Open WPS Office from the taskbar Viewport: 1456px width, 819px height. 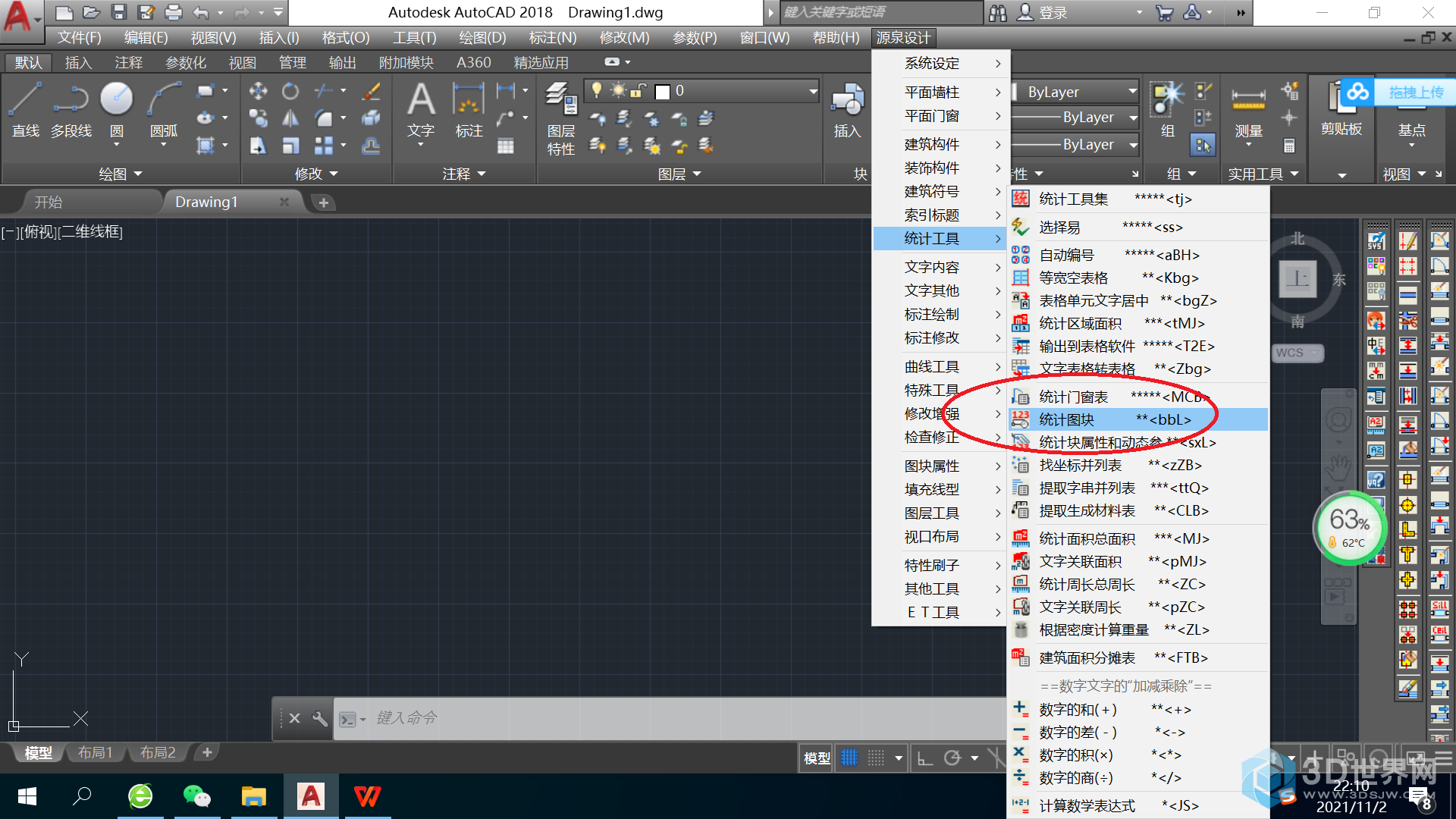(x=368, y=796)
